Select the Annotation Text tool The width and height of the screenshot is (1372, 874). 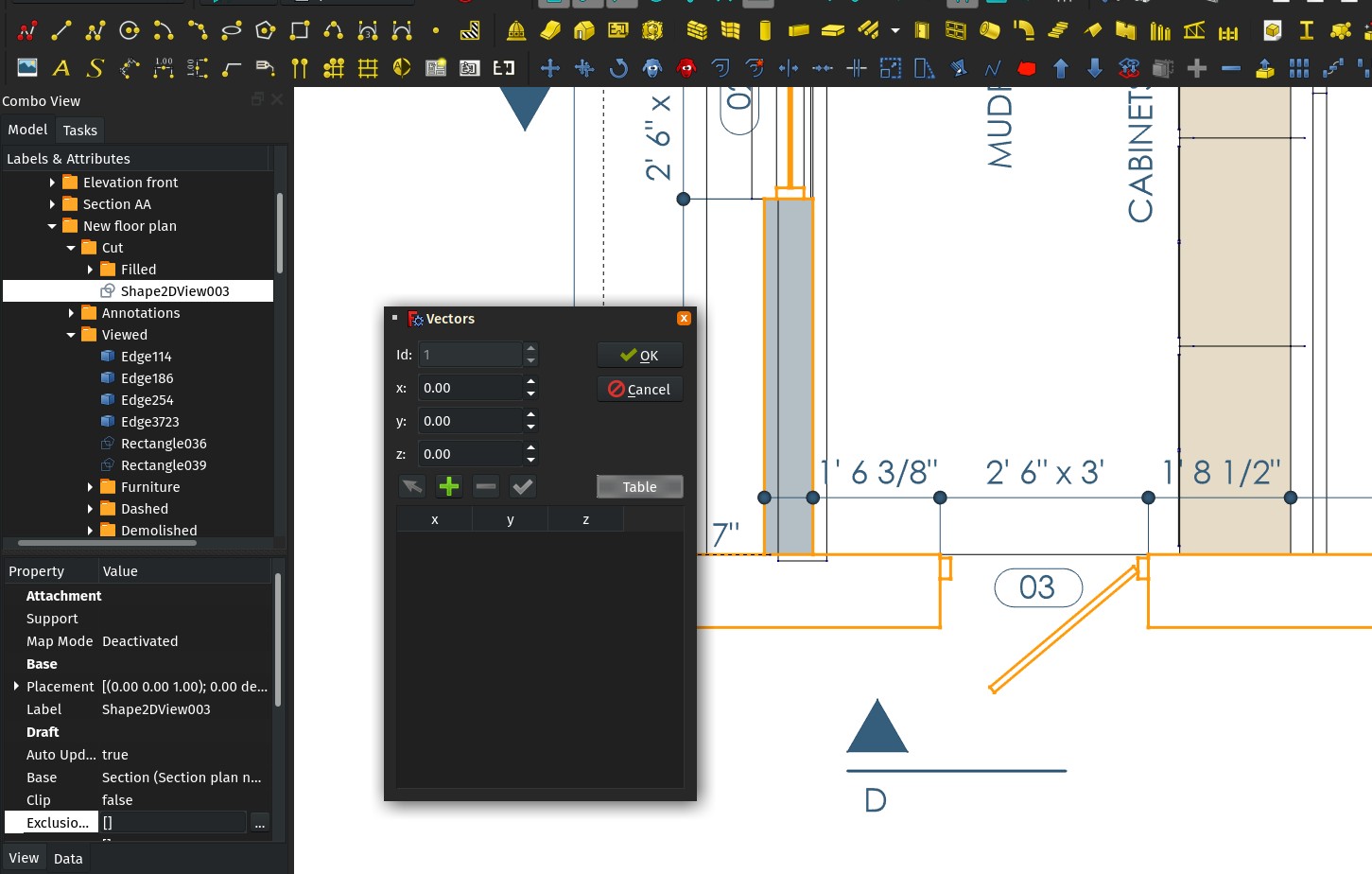click(61, 68)
